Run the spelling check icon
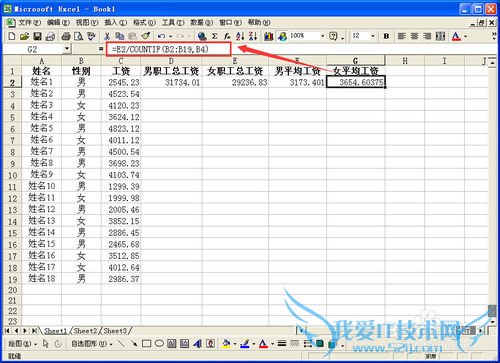The width and height of the screenshot is (500, 363). click(x=91, y=36)
